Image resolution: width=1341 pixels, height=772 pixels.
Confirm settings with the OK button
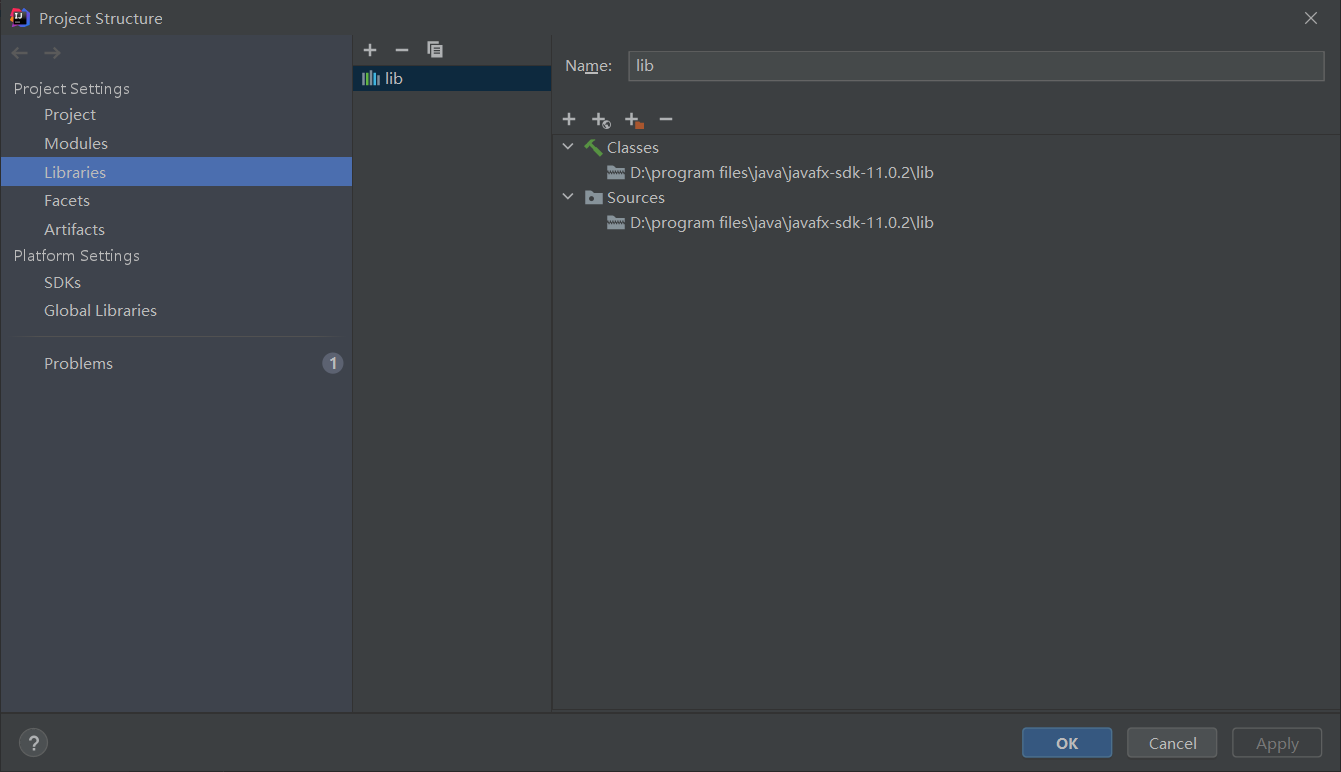(1066, 742)
